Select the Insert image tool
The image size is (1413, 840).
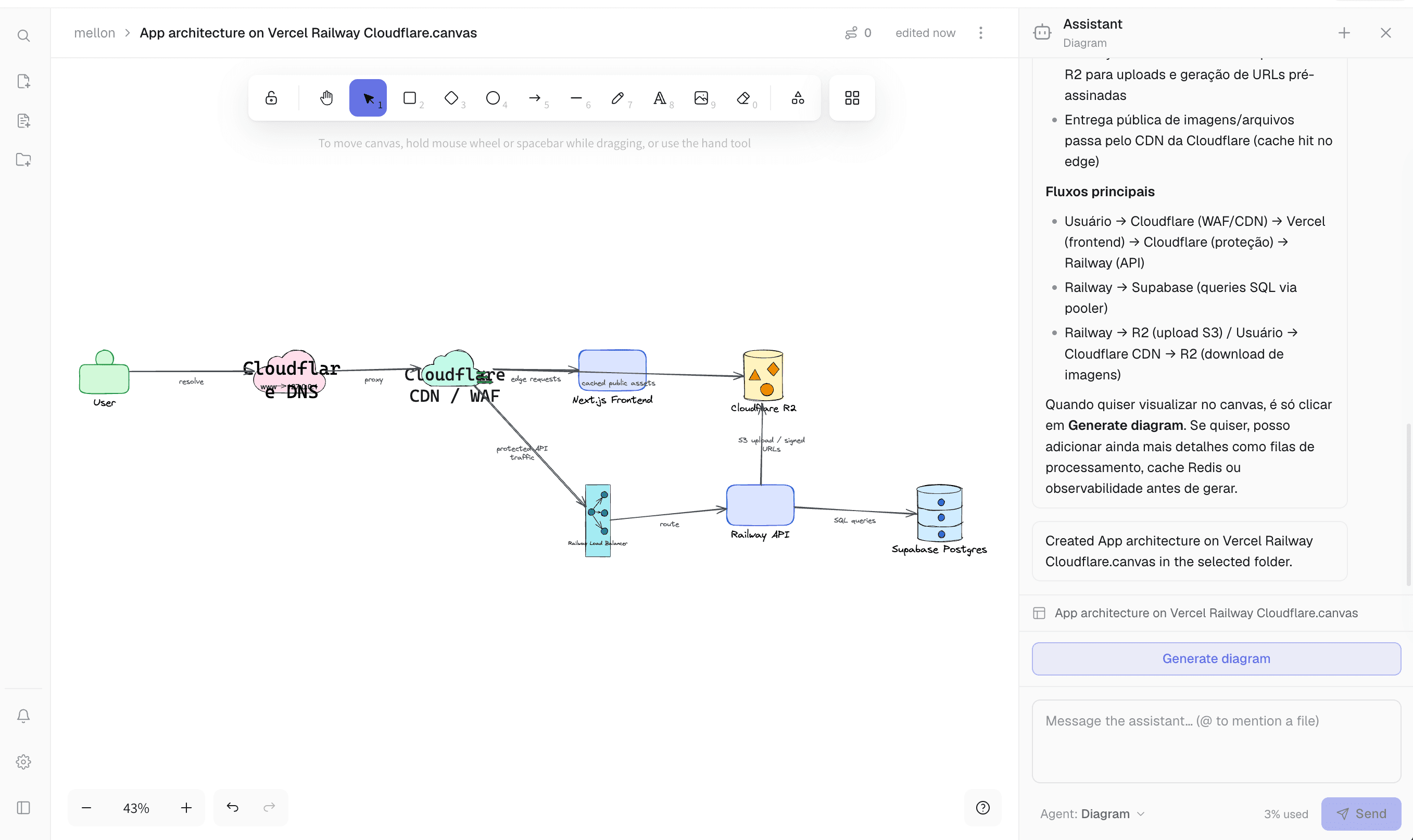tap(701, 98)
